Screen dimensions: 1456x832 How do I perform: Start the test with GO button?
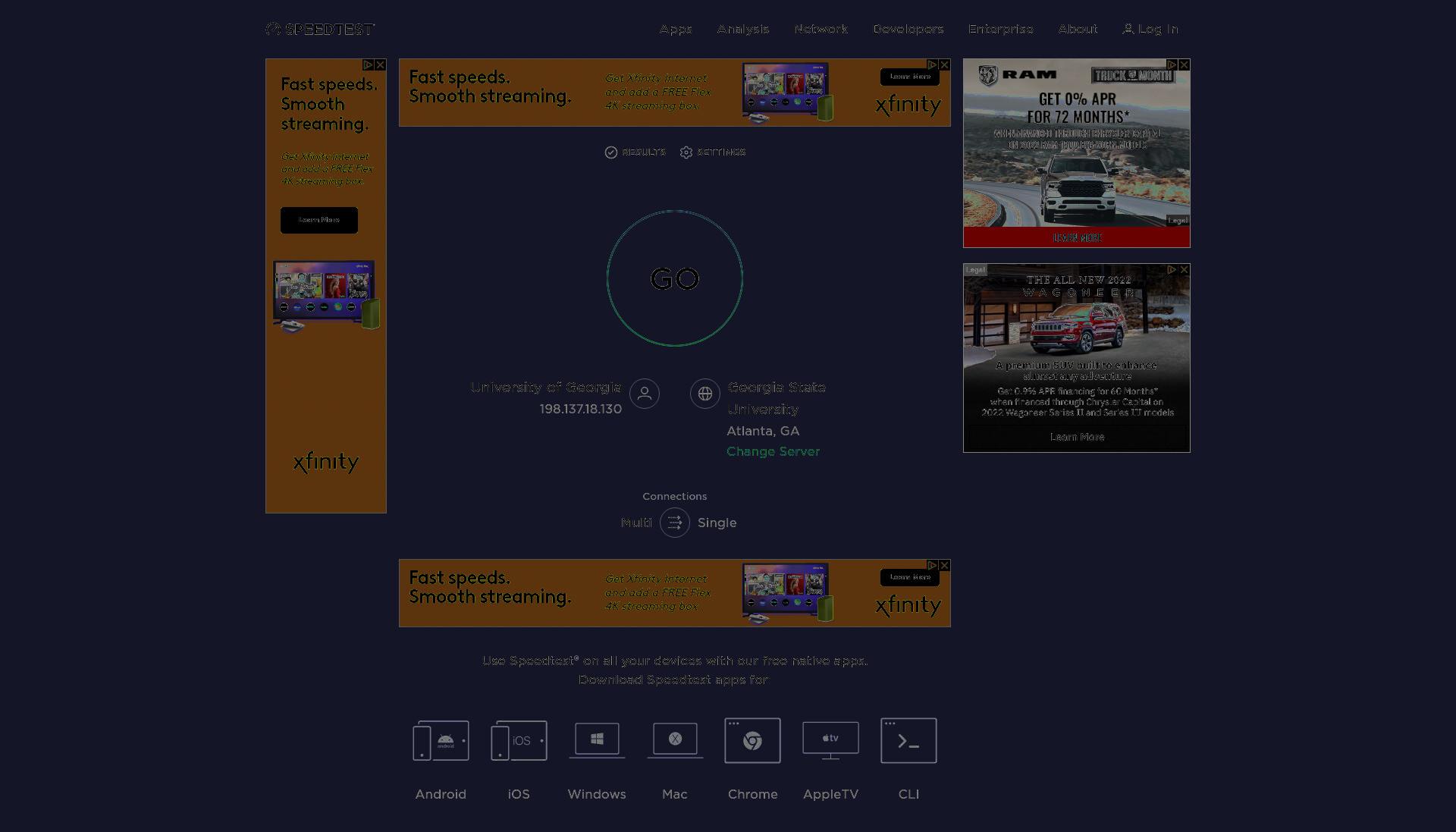[x=675, y=278]
